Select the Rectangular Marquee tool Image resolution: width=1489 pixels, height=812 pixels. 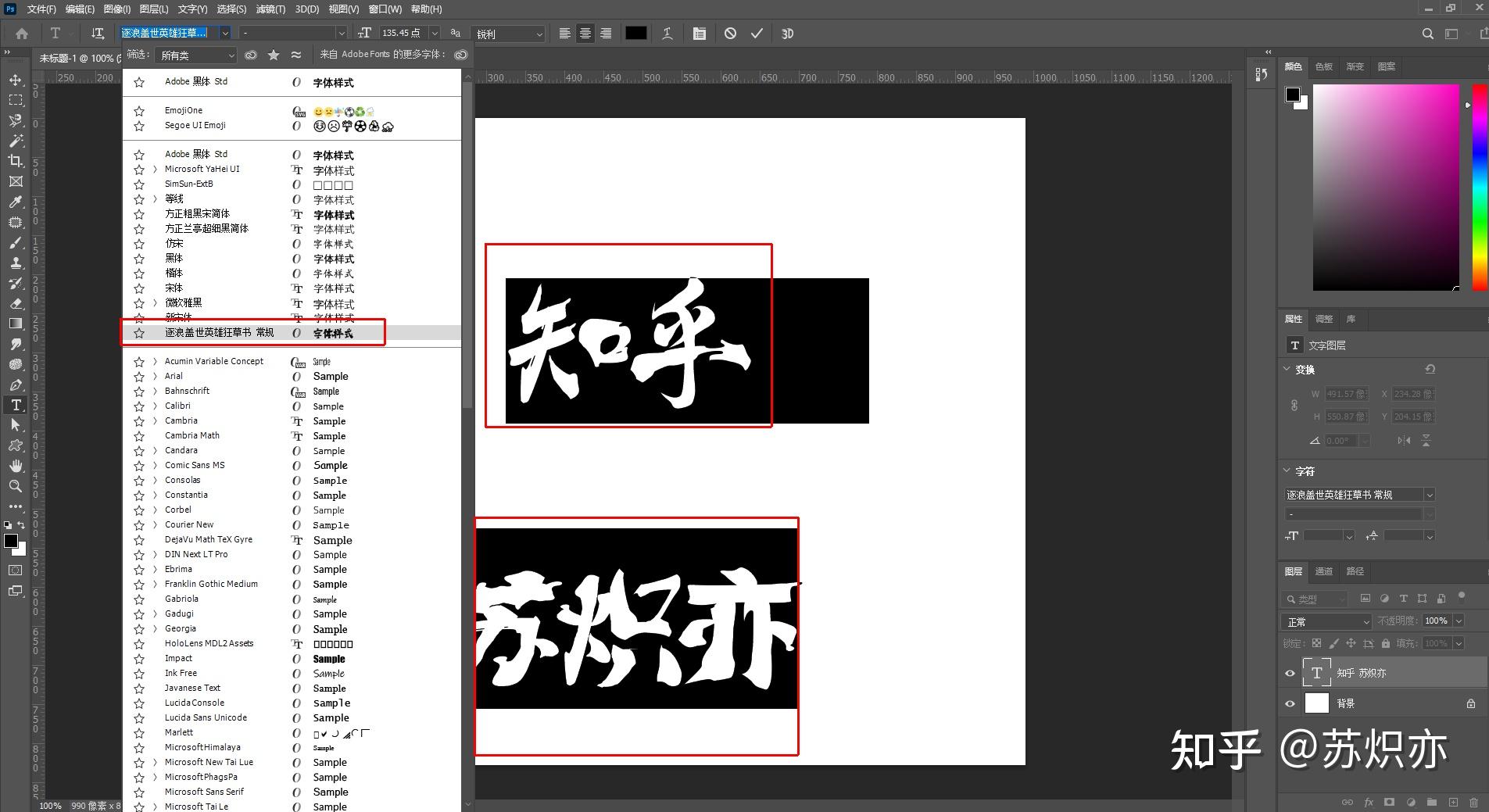coord(16,100)
